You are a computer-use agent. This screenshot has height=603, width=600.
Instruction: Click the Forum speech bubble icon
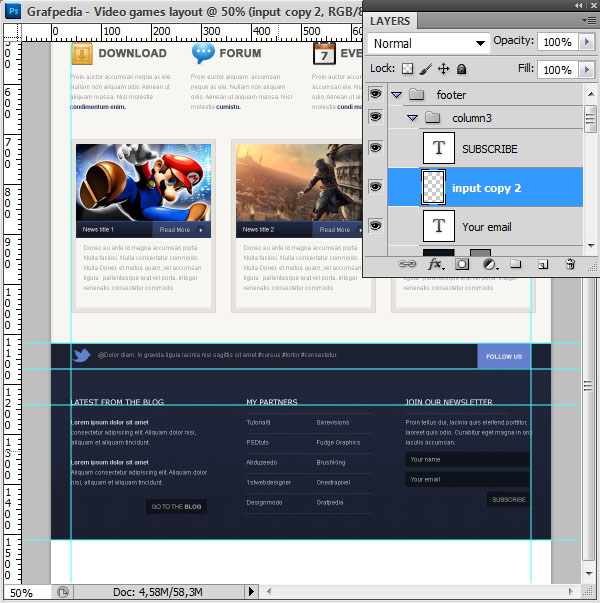click(203, 53)
